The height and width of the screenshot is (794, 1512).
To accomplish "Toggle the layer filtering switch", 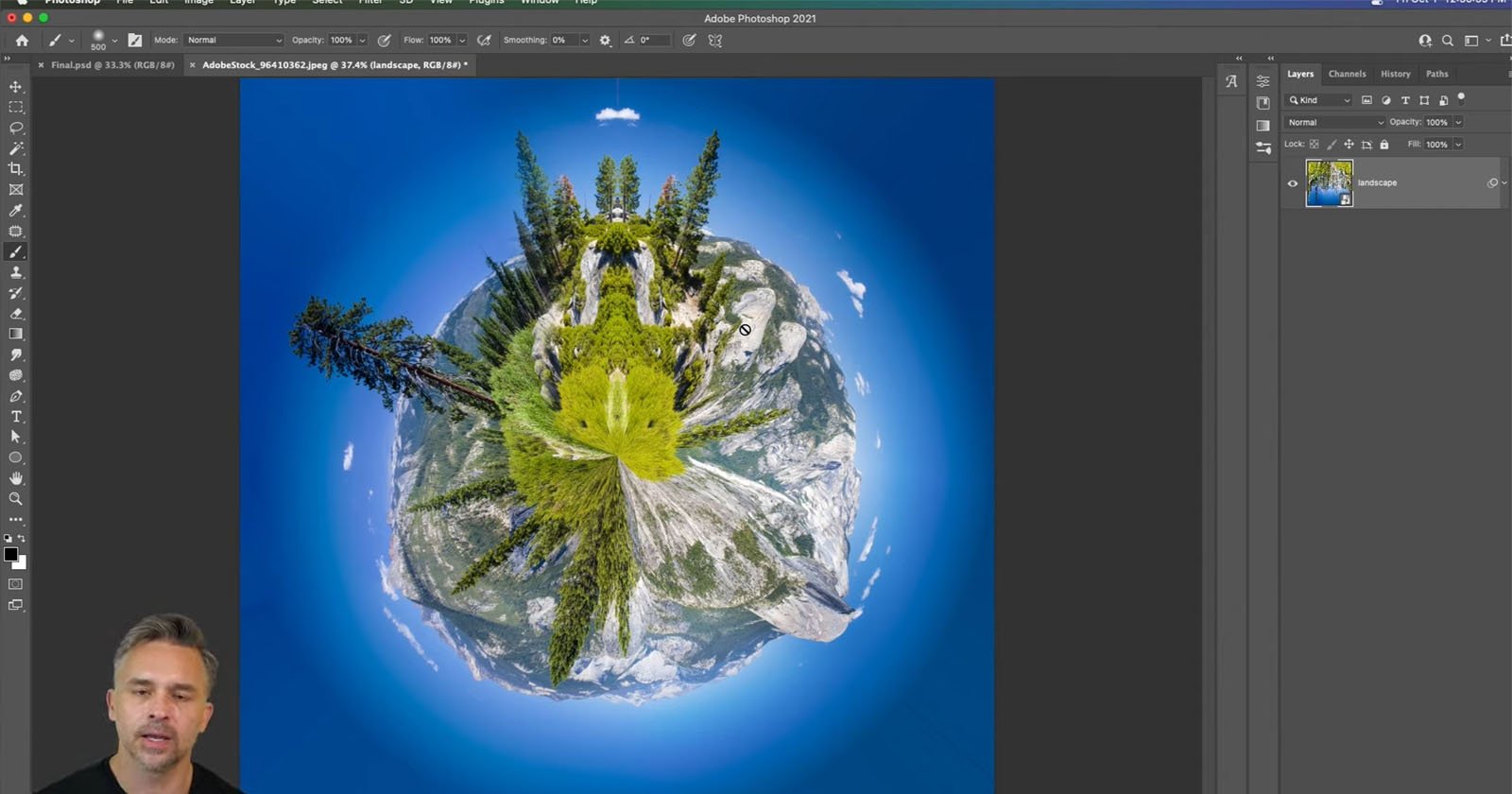I will [1461, 97].
